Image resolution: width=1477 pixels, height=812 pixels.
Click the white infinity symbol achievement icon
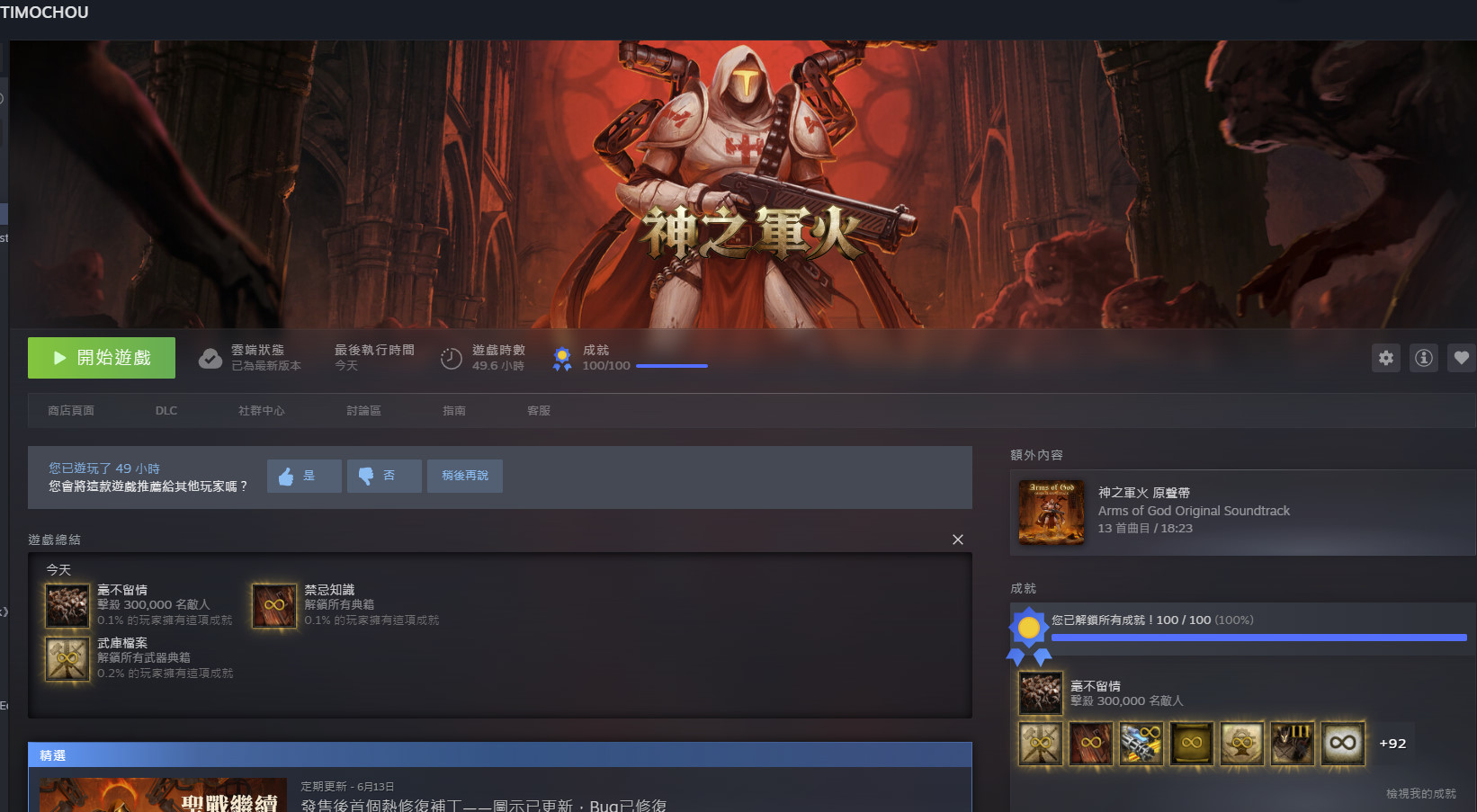(x=1343, y=744)
